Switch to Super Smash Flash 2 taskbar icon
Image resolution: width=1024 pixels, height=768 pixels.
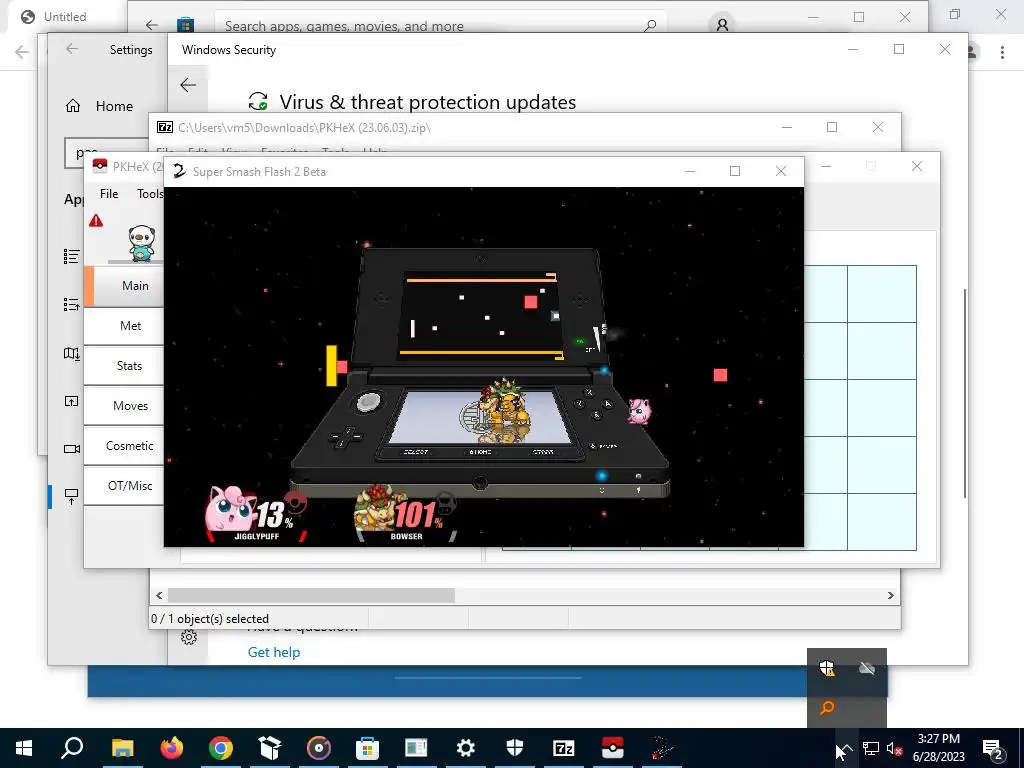tap(661, 748)
